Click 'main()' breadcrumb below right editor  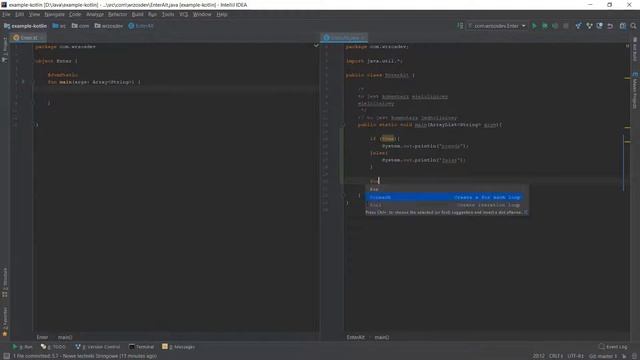(x=382, y=337)
